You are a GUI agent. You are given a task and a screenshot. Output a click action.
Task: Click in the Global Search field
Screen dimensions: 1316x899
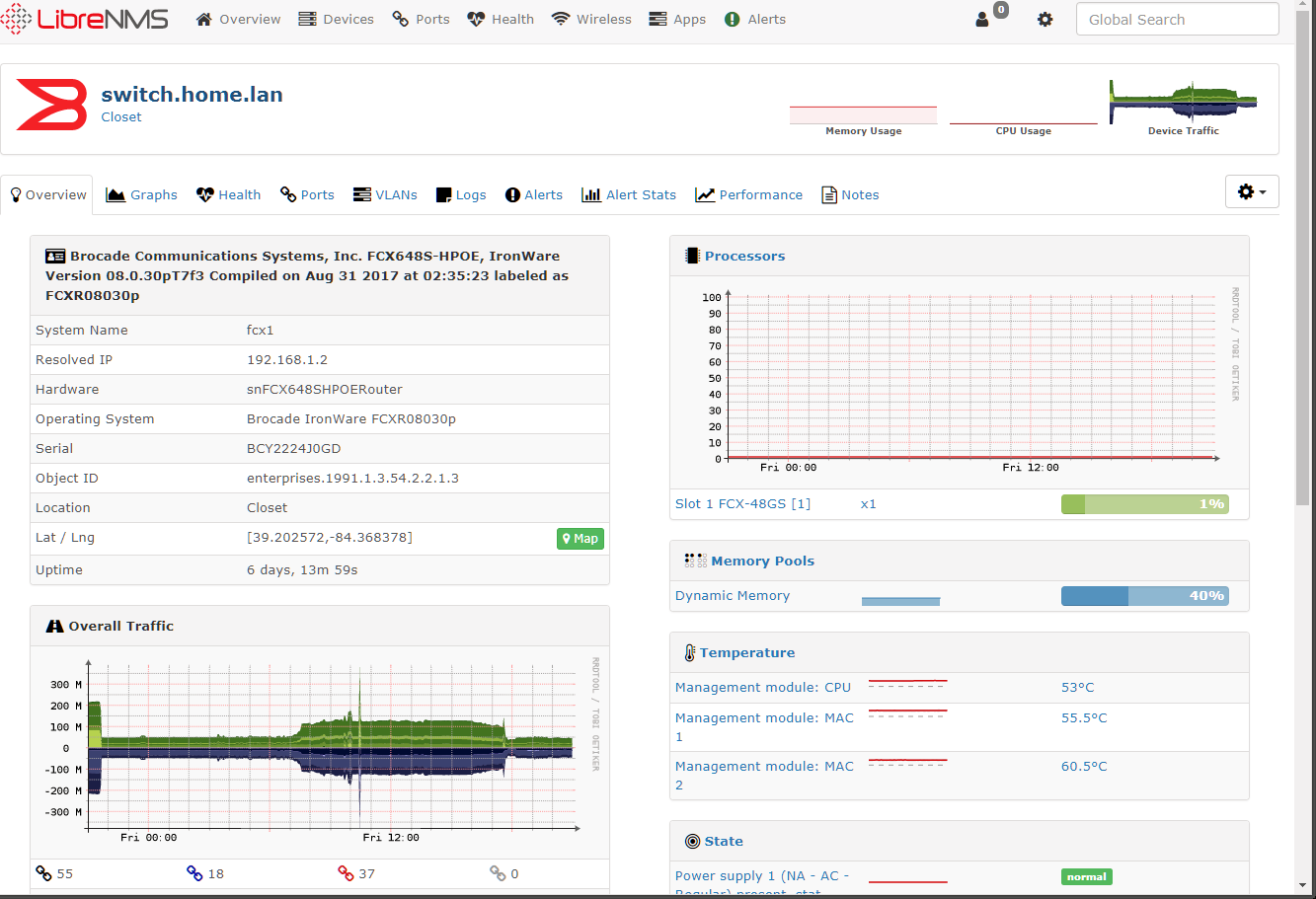click(x=1177, y=20)
